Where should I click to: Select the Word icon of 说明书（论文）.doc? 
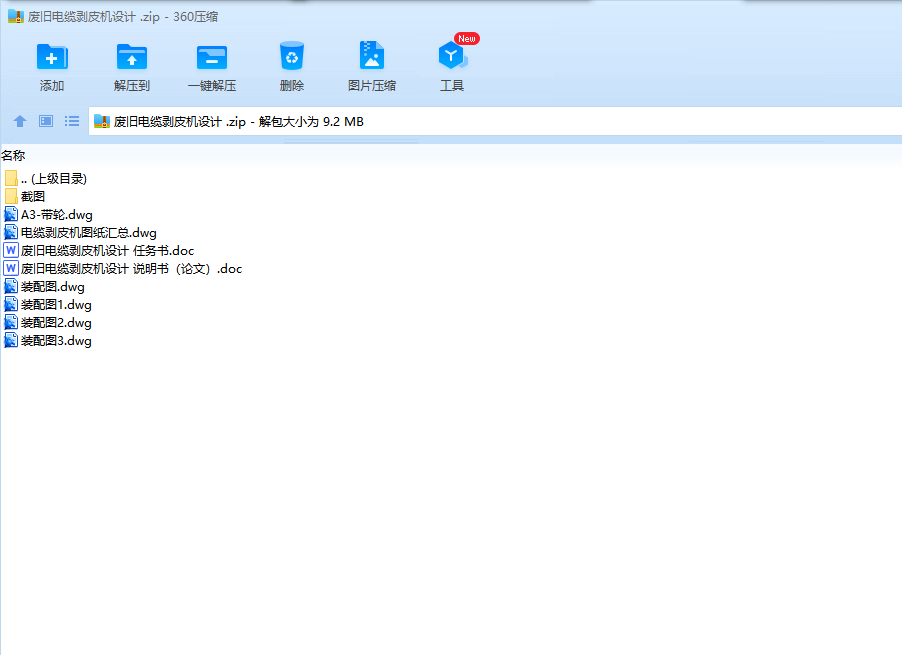click(11, 268)
